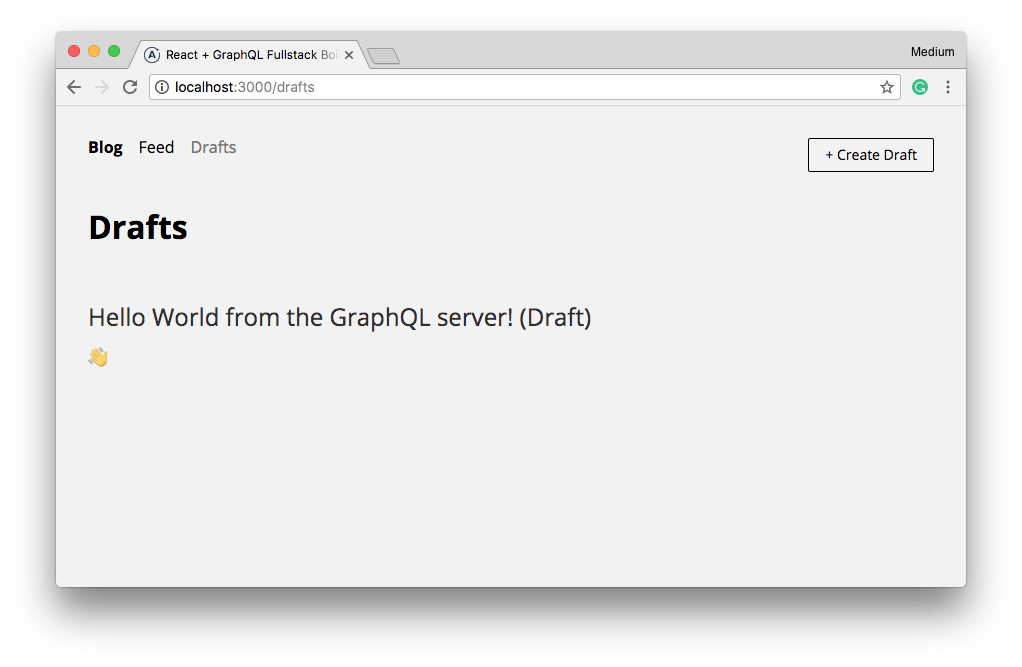Viewport: 1022px width, 667px height.
Task: Reload the page with the refresh icon
Action: [x=130, y=87]
